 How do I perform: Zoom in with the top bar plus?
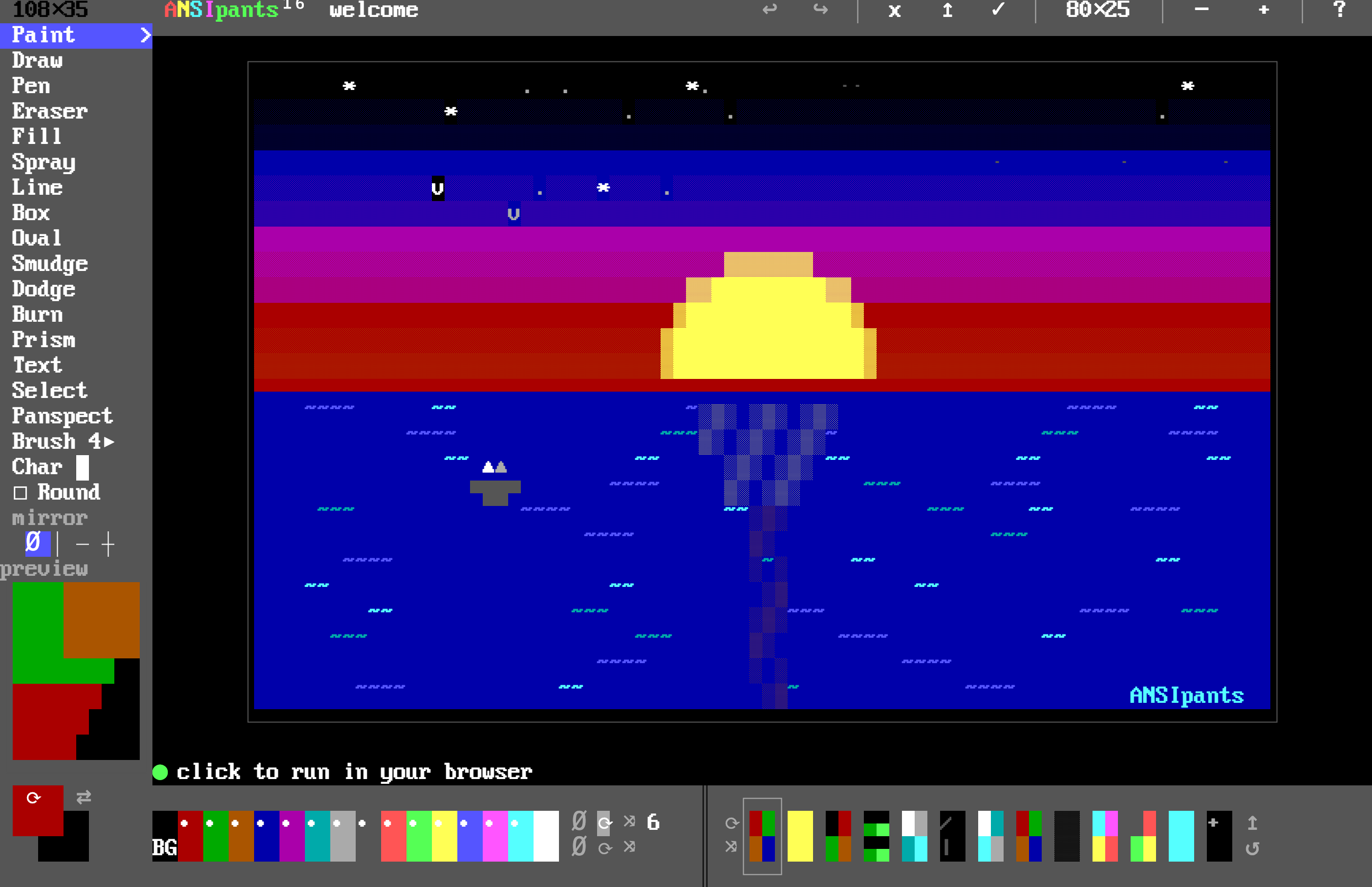click(x=1263, y=9)
